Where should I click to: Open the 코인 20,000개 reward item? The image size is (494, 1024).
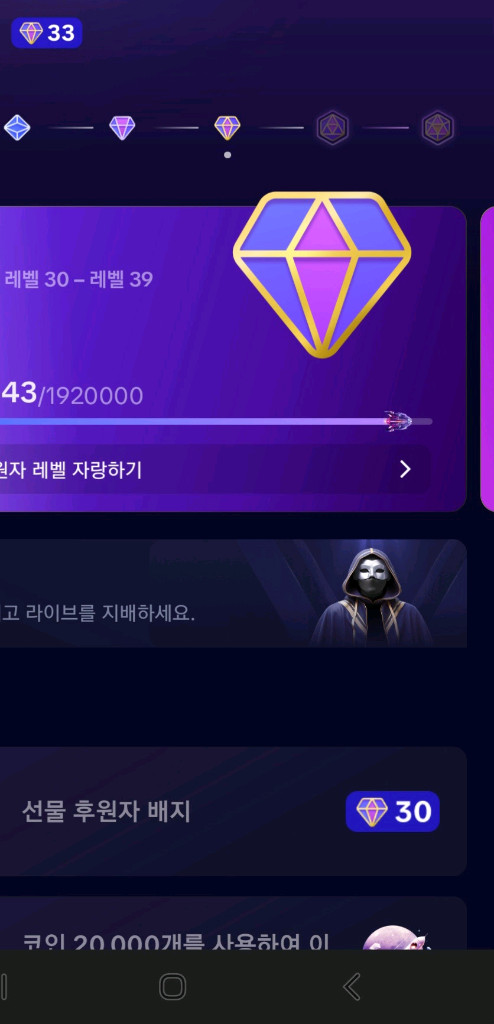233,923
